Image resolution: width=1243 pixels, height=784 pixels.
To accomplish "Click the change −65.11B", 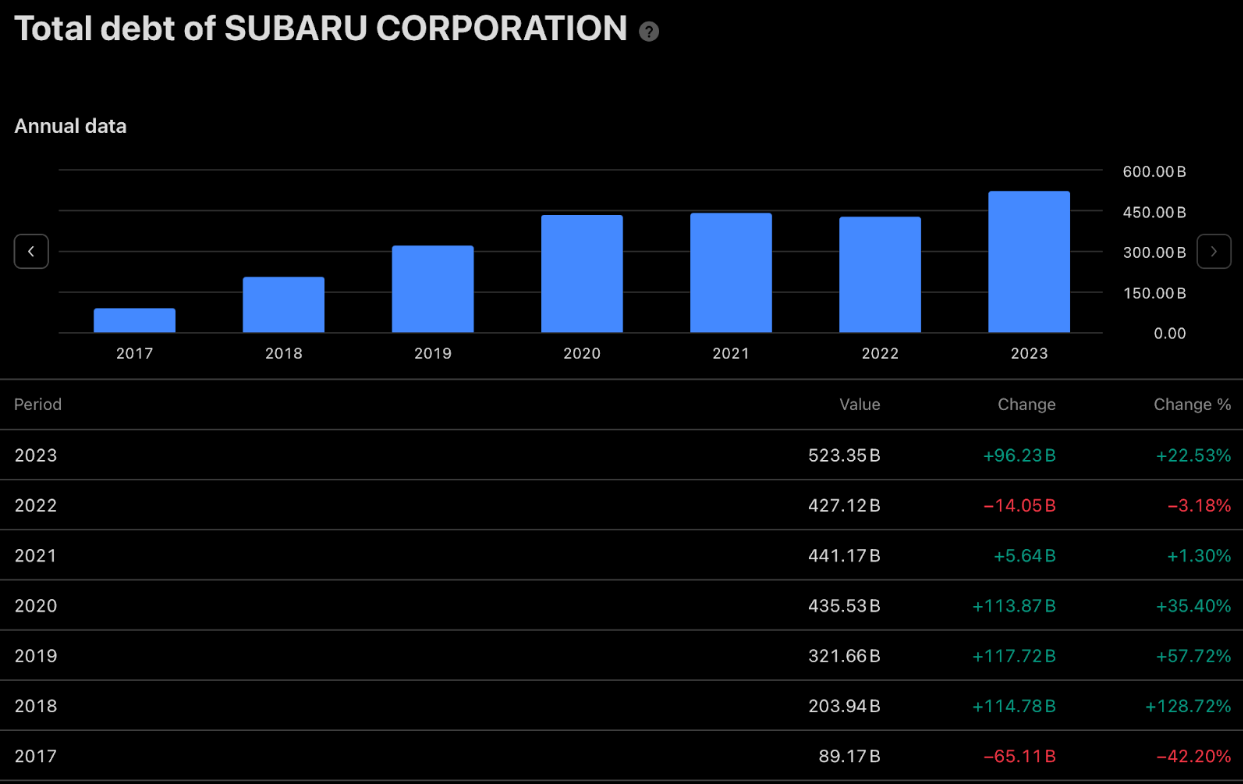I will click(x=1019, y=756).
